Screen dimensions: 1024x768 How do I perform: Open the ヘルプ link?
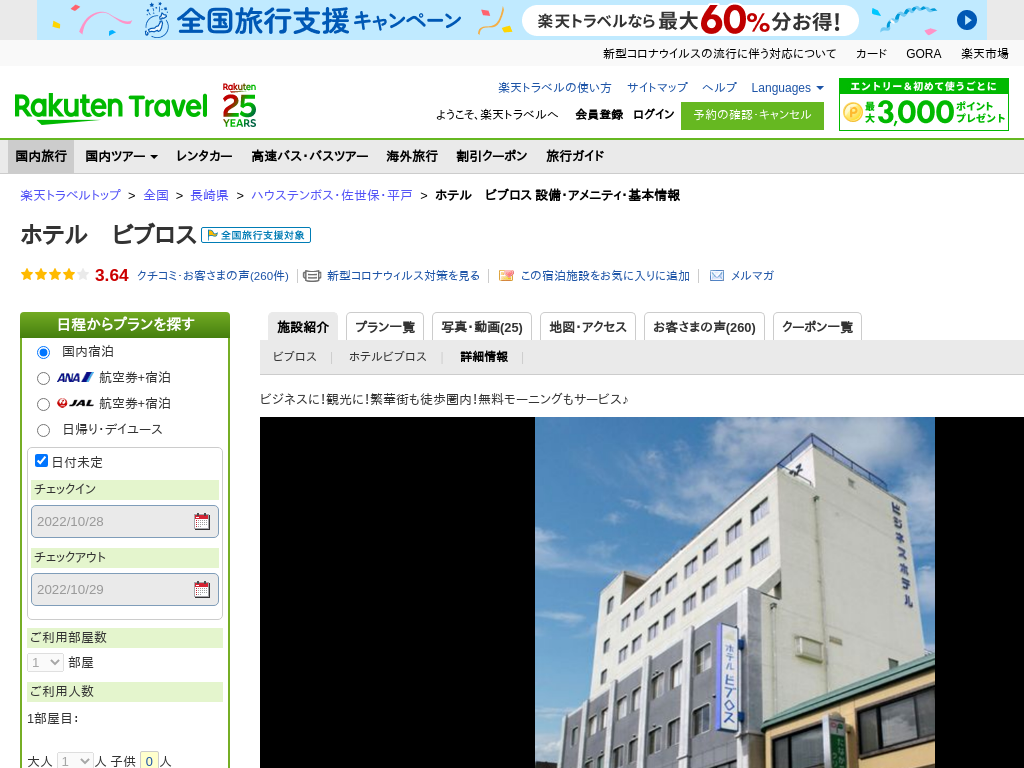(x=719, y=88)
